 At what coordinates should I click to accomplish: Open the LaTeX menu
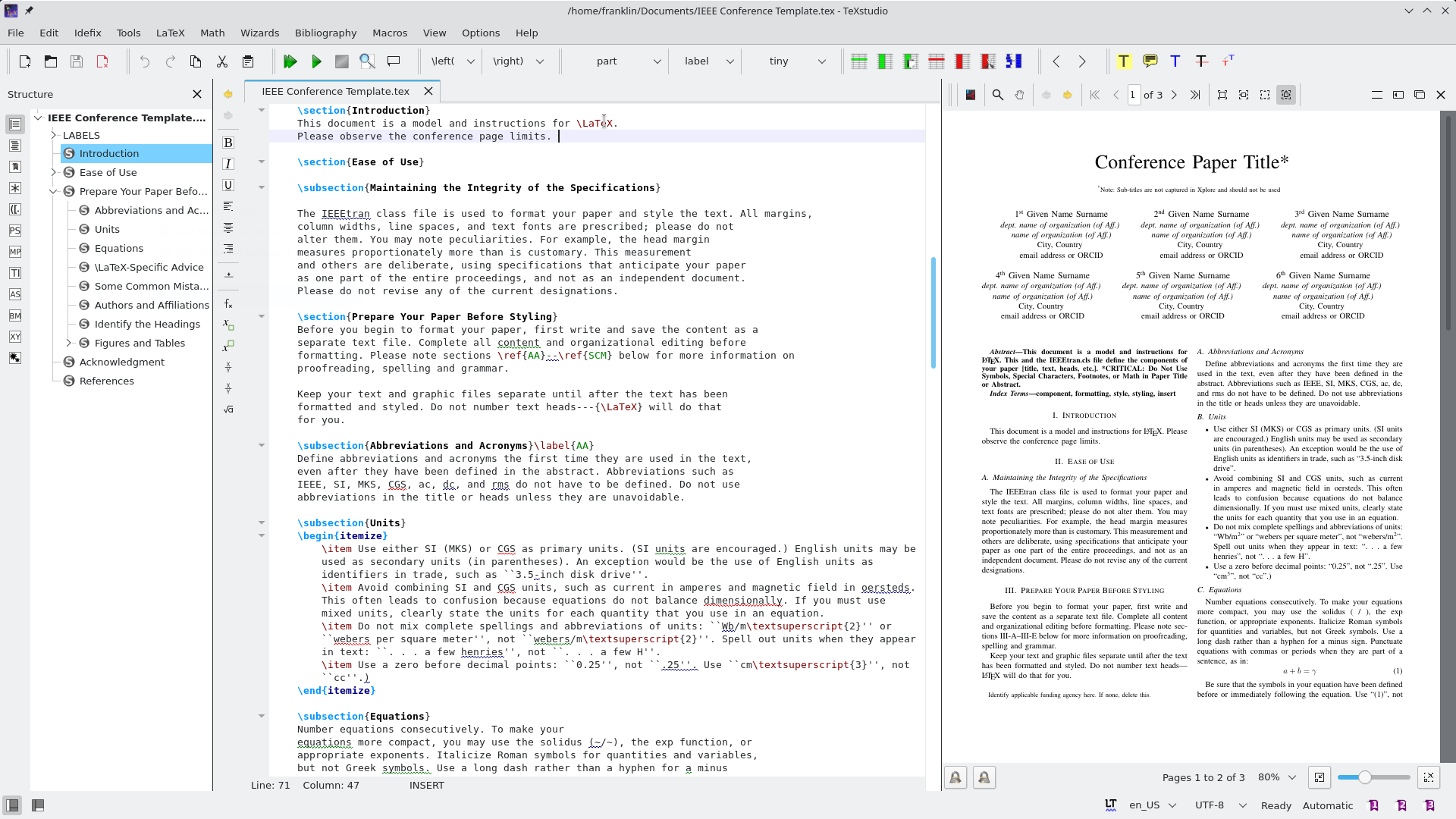(170, 33)
